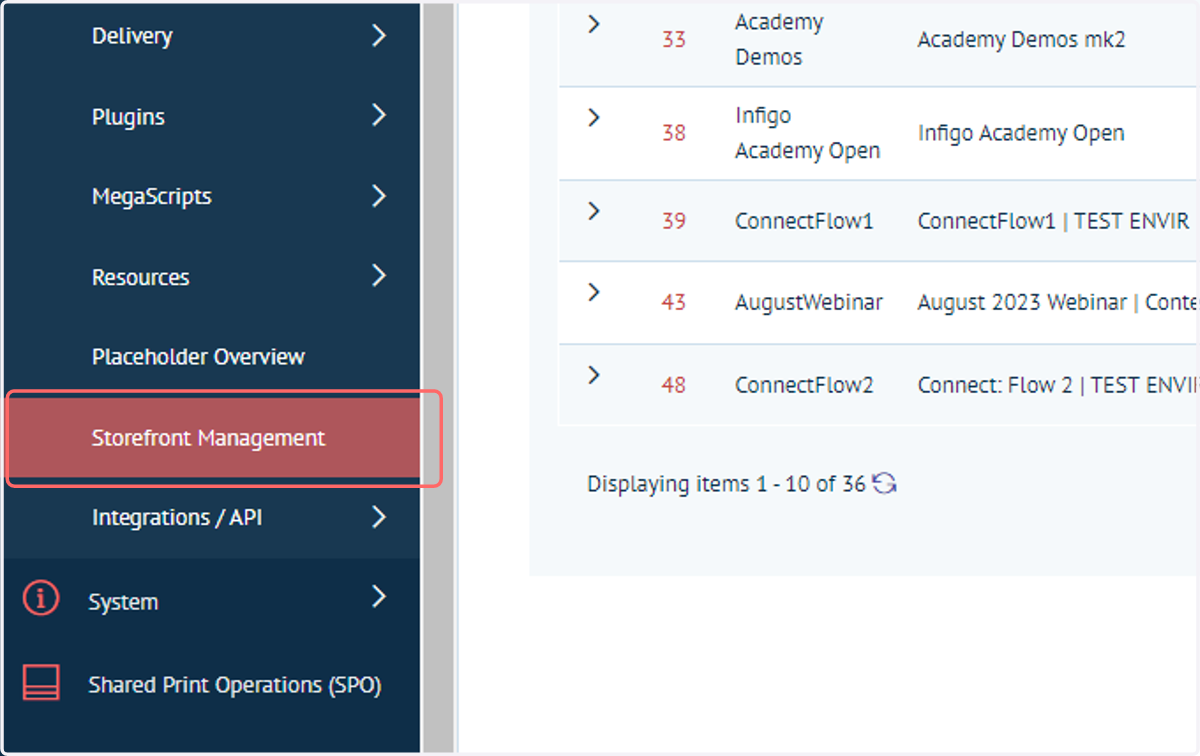Expand row 39 ConnectFlow1
Screen dimensions: 1200x756
[594, 211]
